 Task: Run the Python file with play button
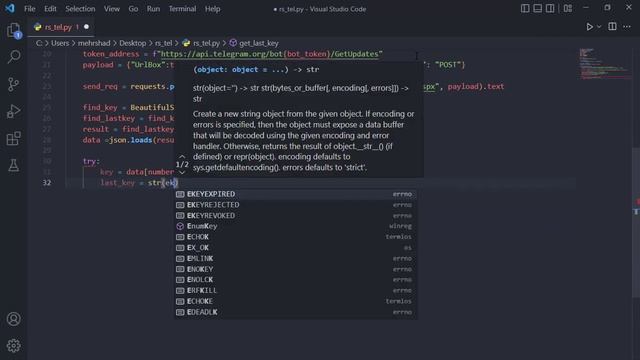[x=589, y=27]
